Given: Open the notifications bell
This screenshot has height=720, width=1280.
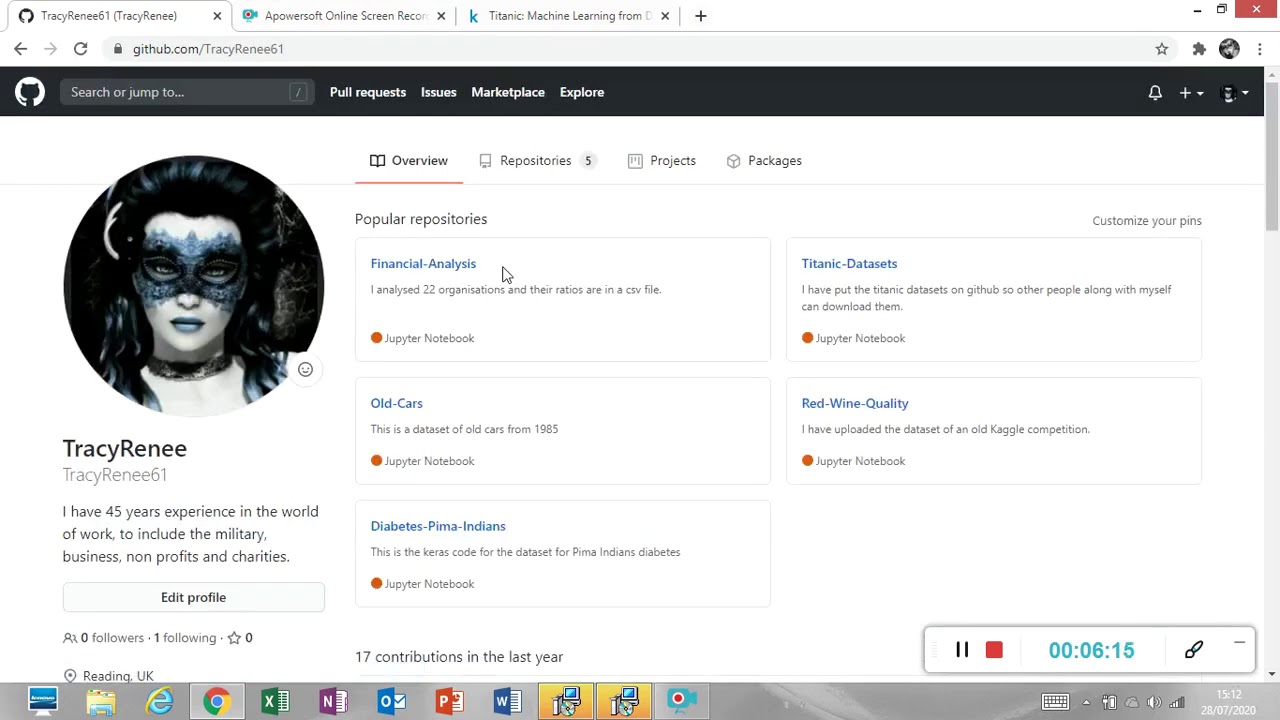Looking at the screenshot, I should 1155,92.
